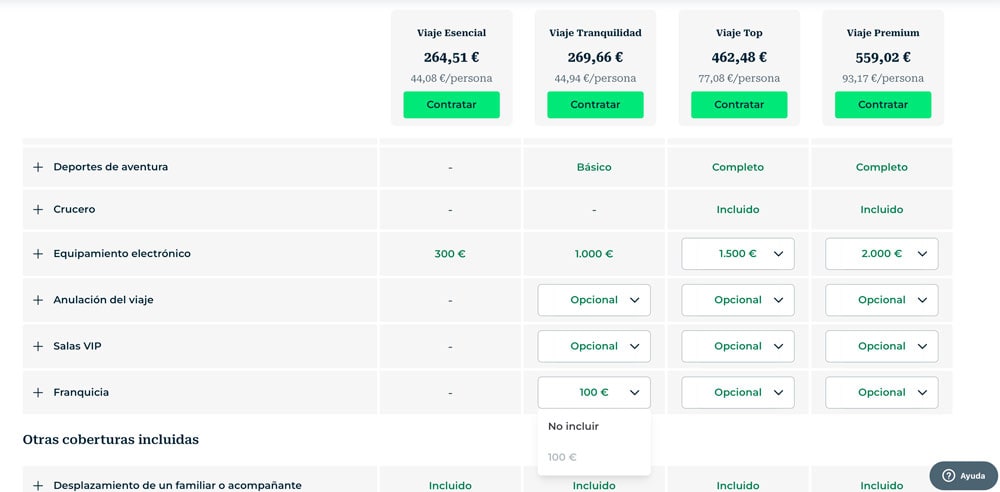Screen dimensions: 1000x492
Task: Choose the 100 € option in open list
Action: (x=564, y=457)
